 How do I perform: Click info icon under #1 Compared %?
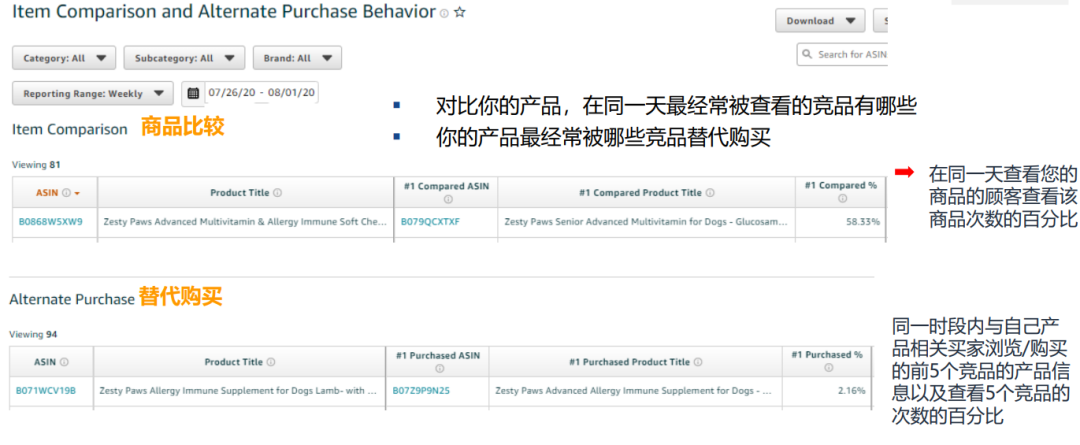[842, 199]
